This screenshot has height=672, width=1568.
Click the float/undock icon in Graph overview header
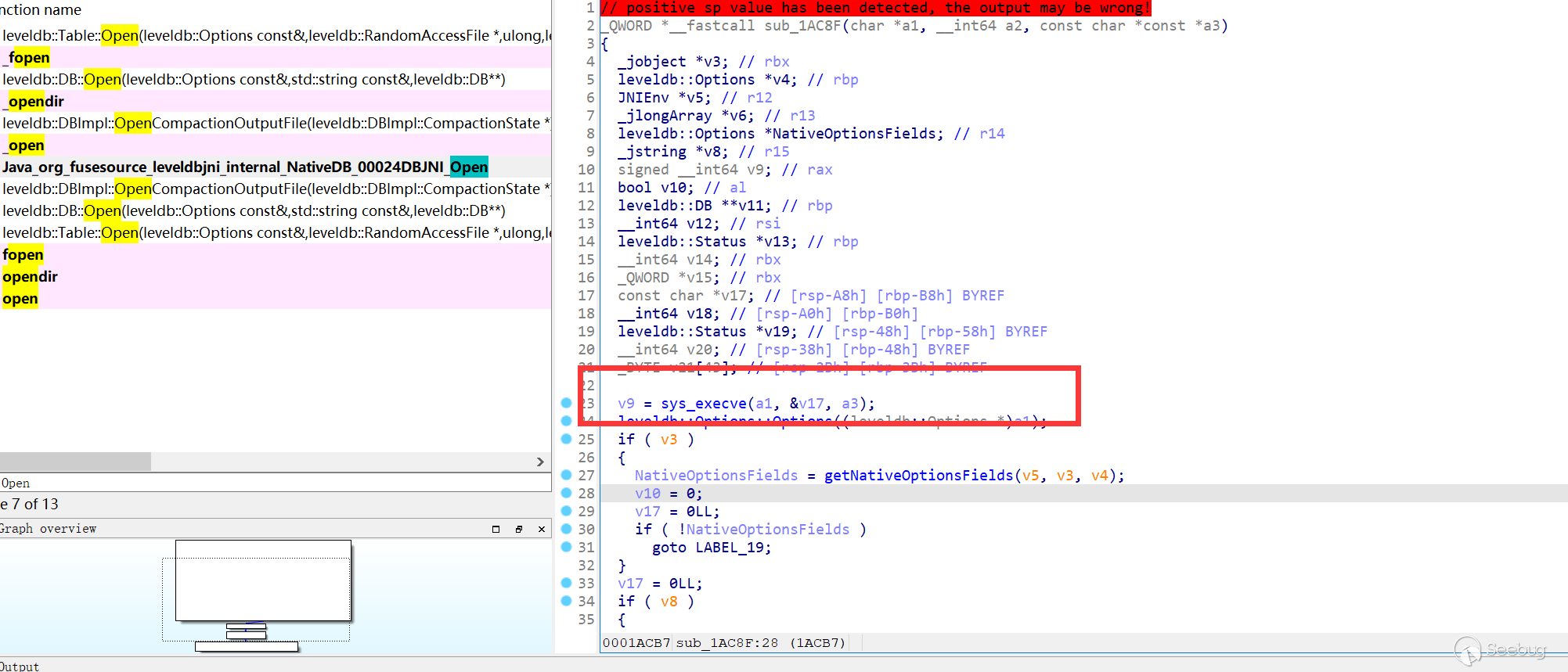tap(518, 529)
